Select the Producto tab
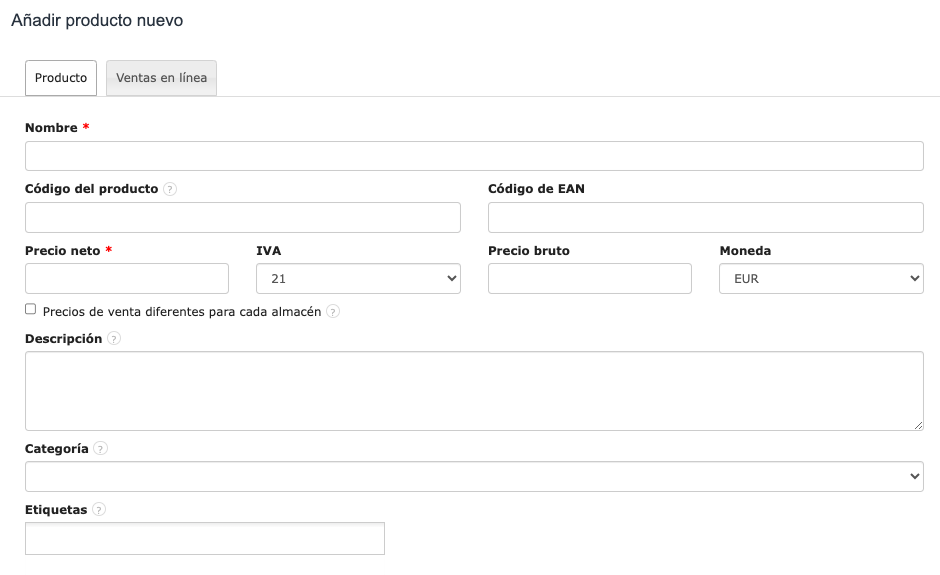 click(61, 78)
